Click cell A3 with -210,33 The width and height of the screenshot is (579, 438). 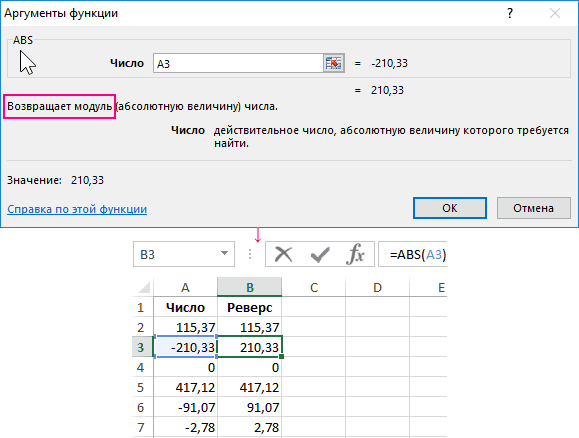pos(185,347)
